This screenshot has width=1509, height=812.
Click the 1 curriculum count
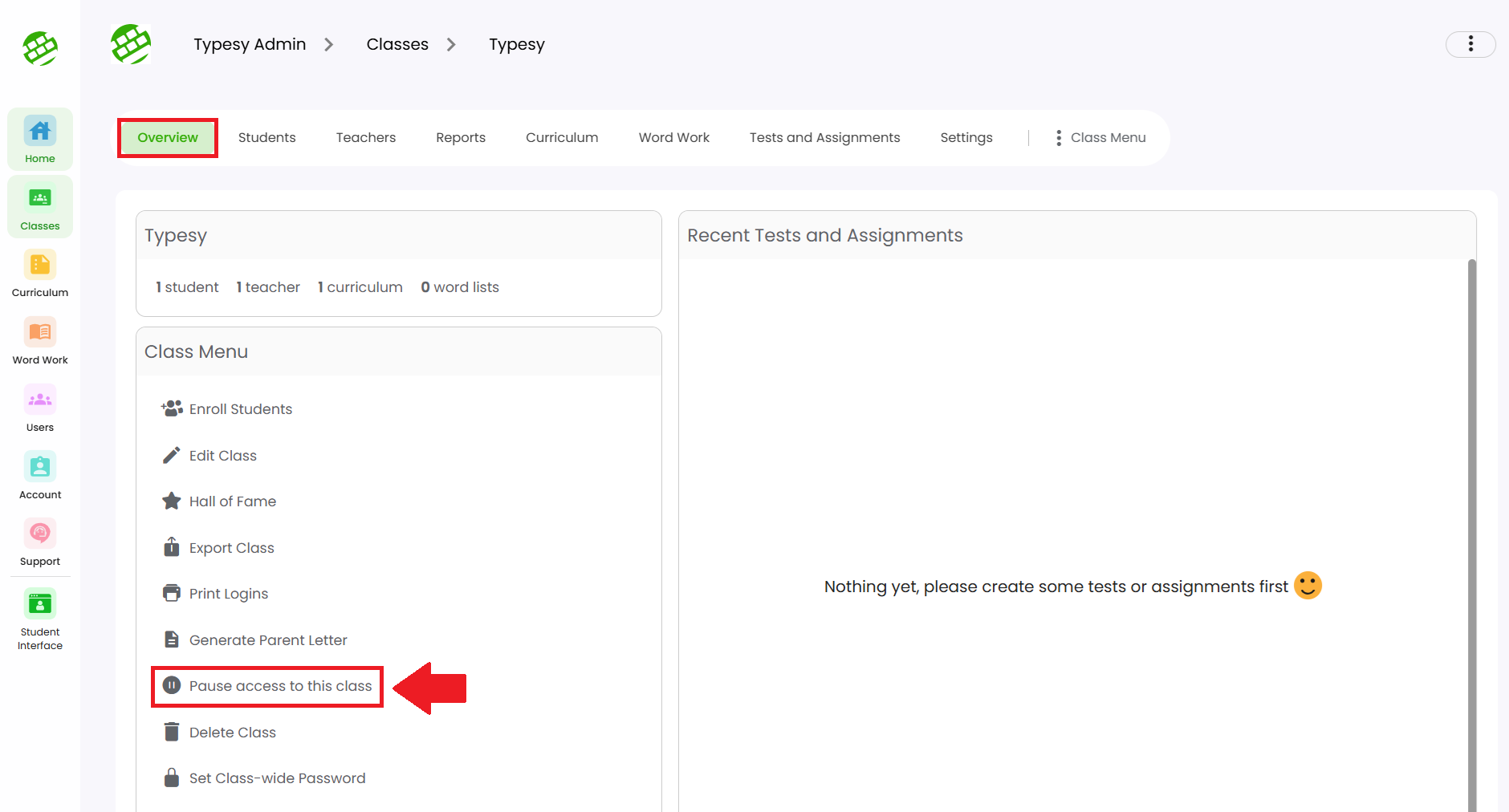[360, 286]
